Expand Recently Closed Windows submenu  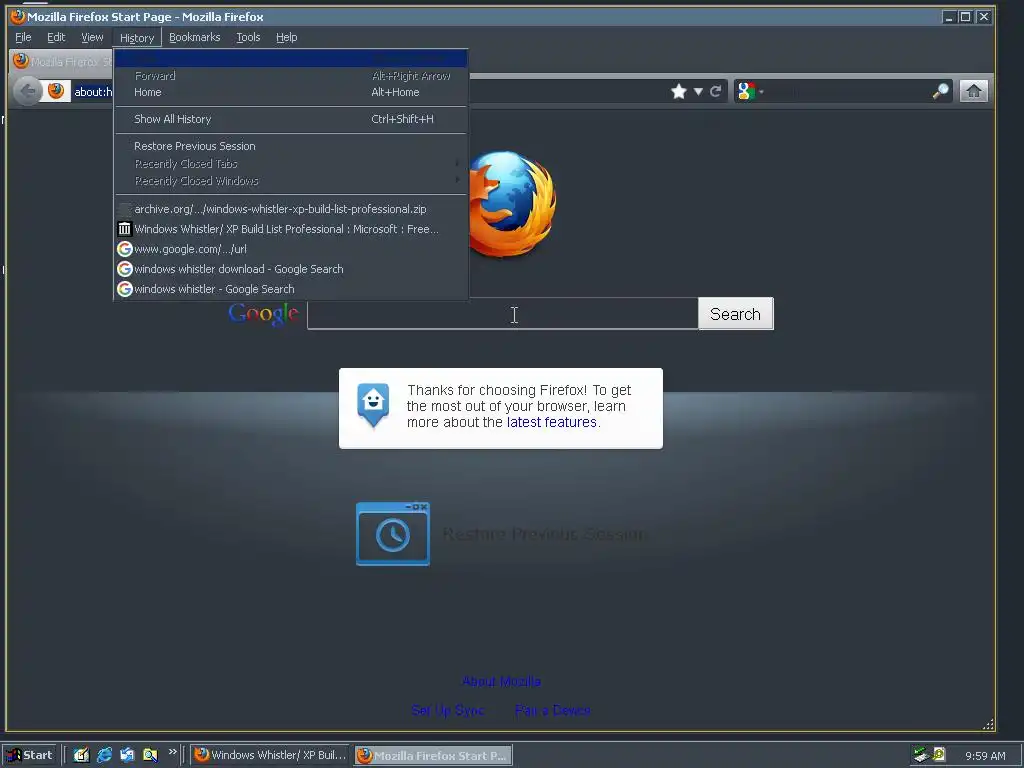pyautogui.click(x=291, y=180)
